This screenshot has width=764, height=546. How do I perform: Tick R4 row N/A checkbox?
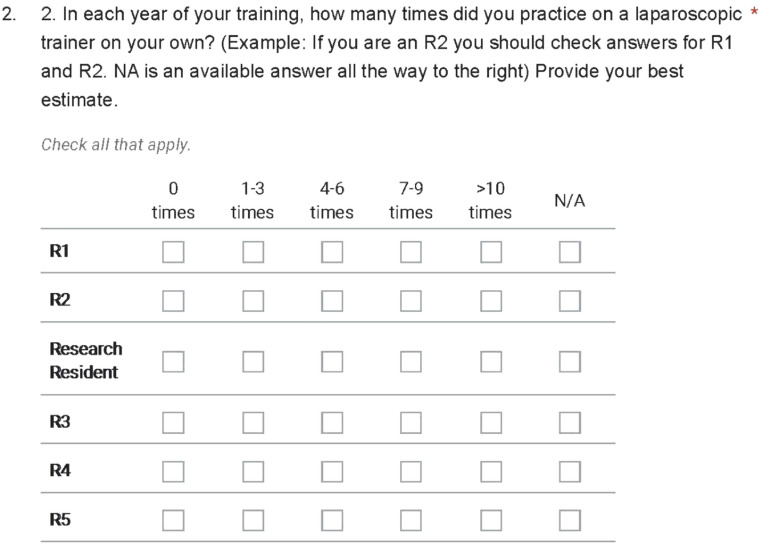[x=570, y=471]
